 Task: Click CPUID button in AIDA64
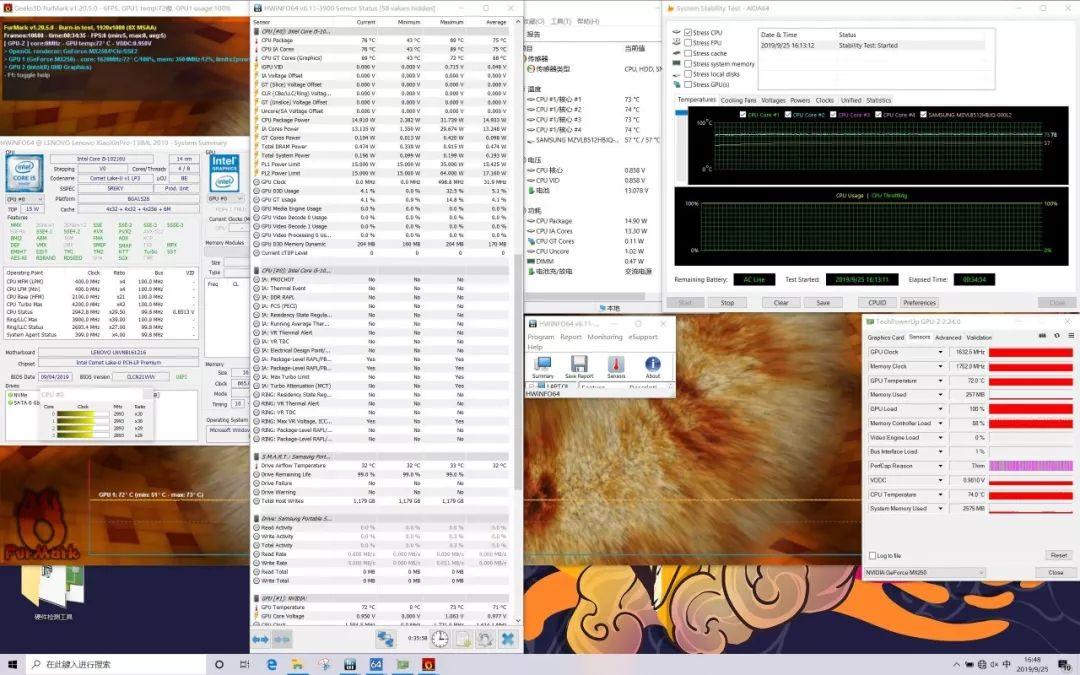(877, 302)
